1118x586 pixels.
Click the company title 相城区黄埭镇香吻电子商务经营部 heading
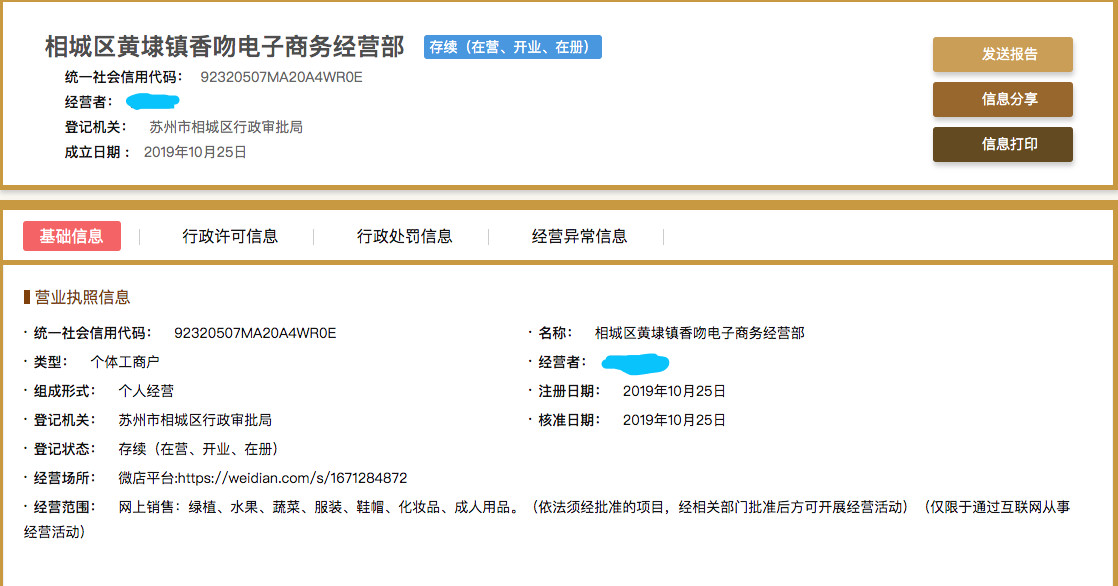225,46
